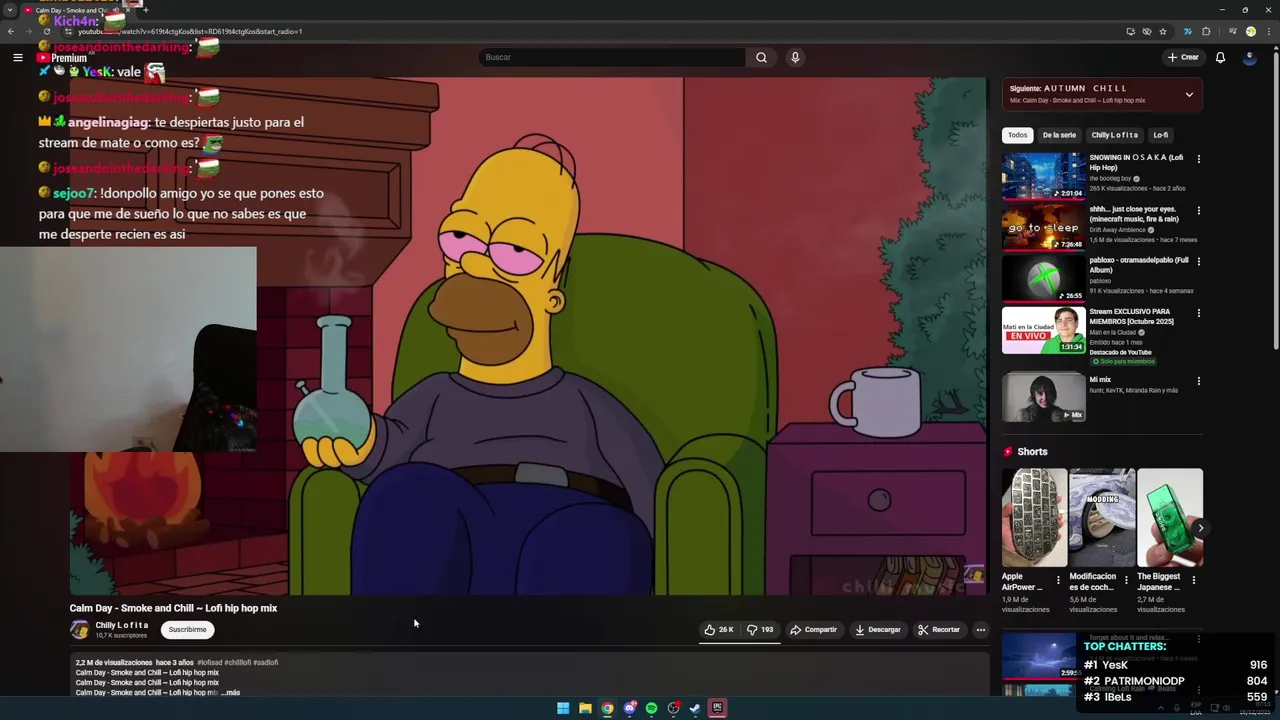The image size is (1280, 720).
Task: Open options for Modificación es de coche short
Action: pyautogui.click(x=1126, y=580)
